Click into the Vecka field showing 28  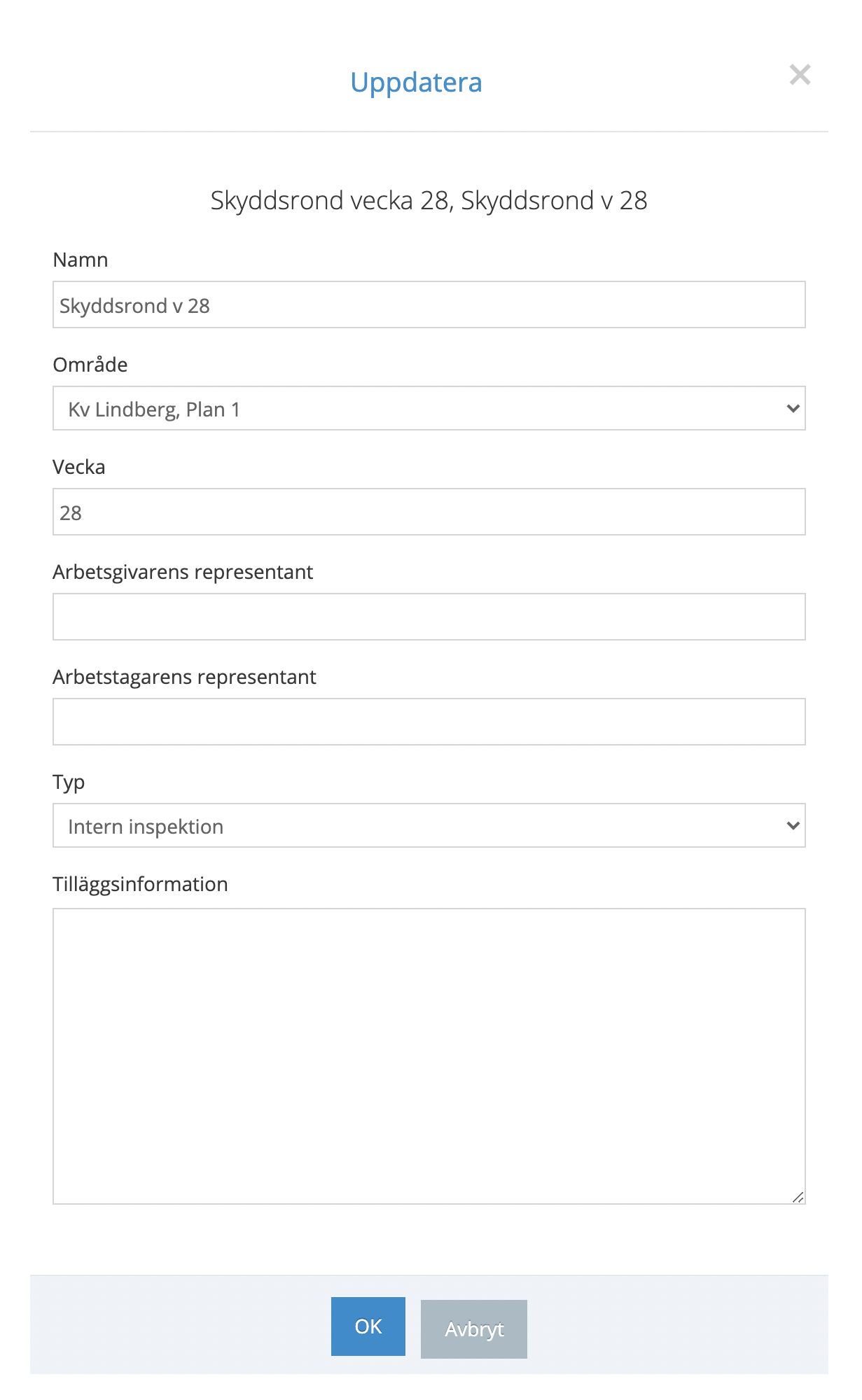coord(429,512)
